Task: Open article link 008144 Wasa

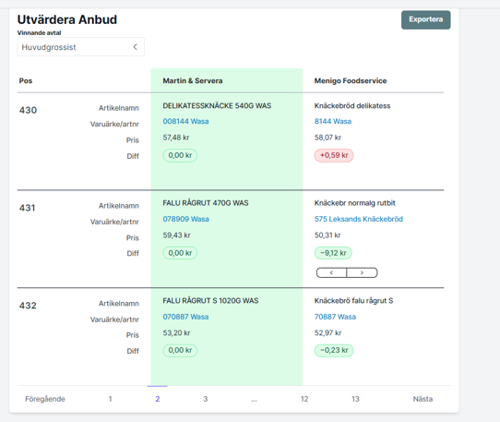Action: point(186,121)
